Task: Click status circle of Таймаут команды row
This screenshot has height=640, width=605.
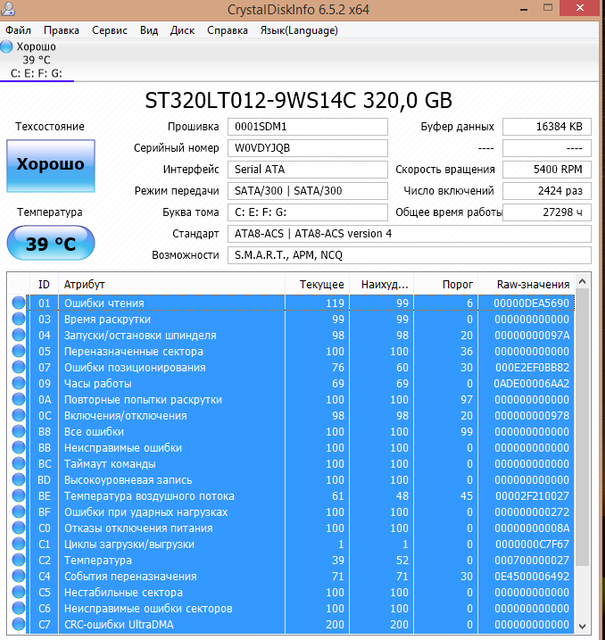Action: click(18, 464)
